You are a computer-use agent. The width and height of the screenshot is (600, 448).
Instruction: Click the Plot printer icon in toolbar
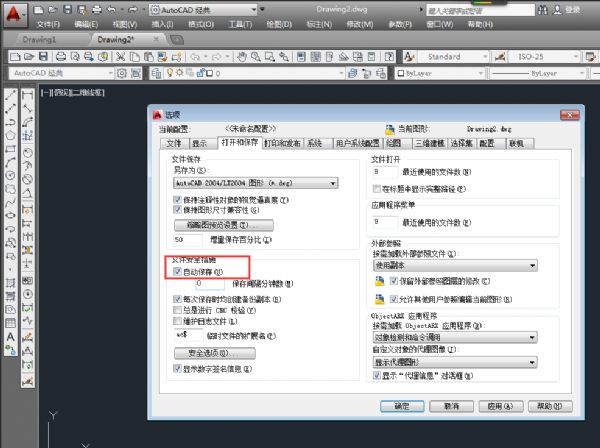click(61, 57)
